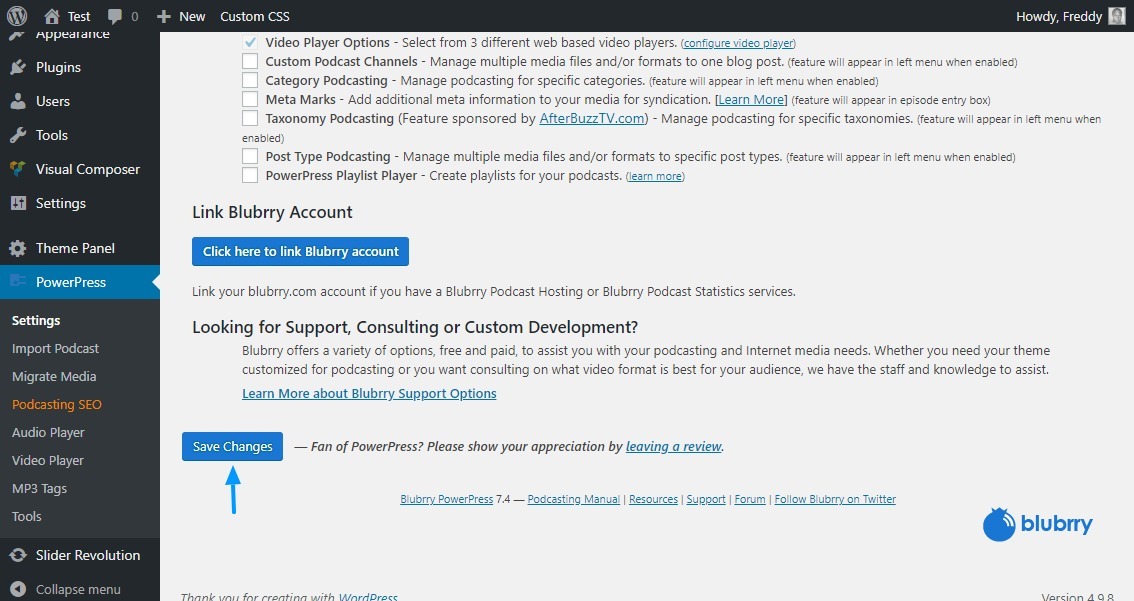
Task: Click Save Changes button
Action: pos(232,447)
